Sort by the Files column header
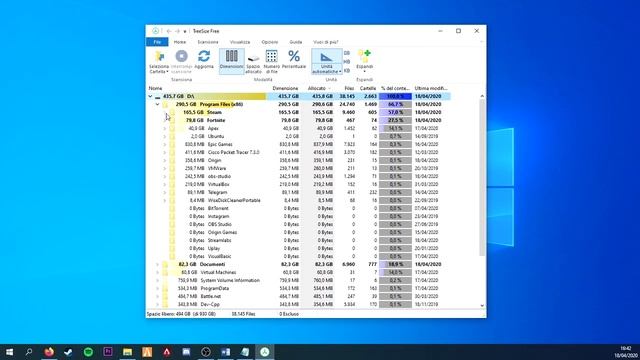Image resolution: width=640 pixels, height=360 pixels. pyautogui.click(x=349, y=88)
